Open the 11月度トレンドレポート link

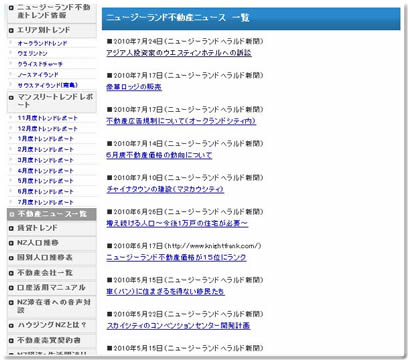(x=47, y=118)
